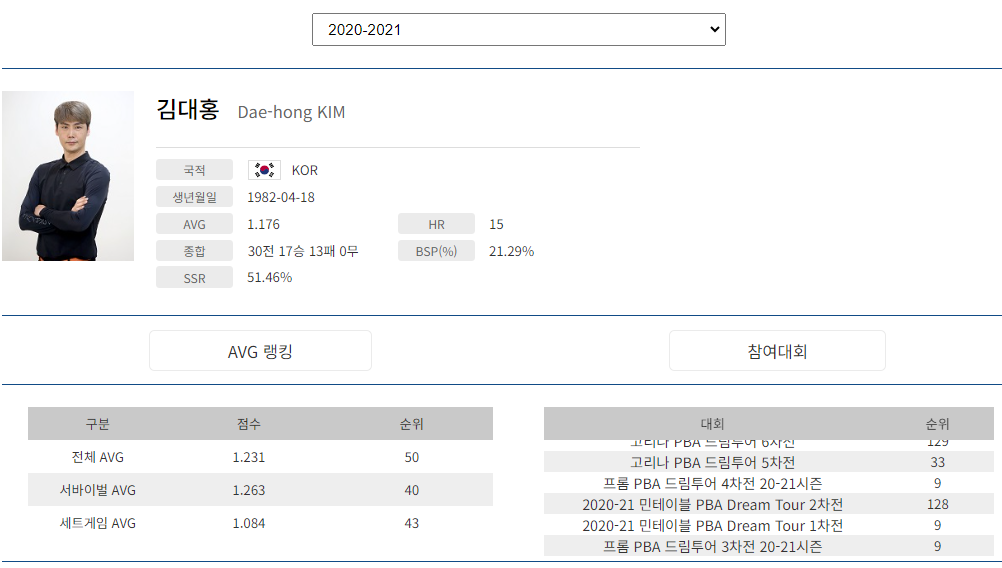Click the 세트게임 AVG row label
The image size is (1002, 568).
[x=98, y=523]
